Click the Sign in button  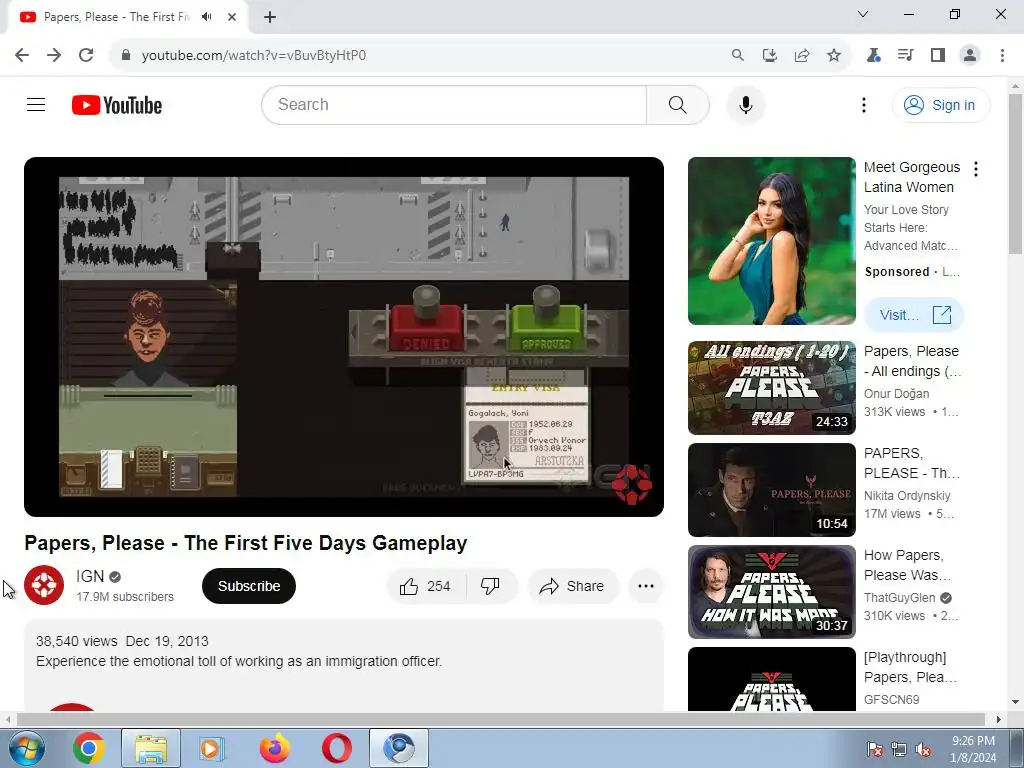coord(940,105)
